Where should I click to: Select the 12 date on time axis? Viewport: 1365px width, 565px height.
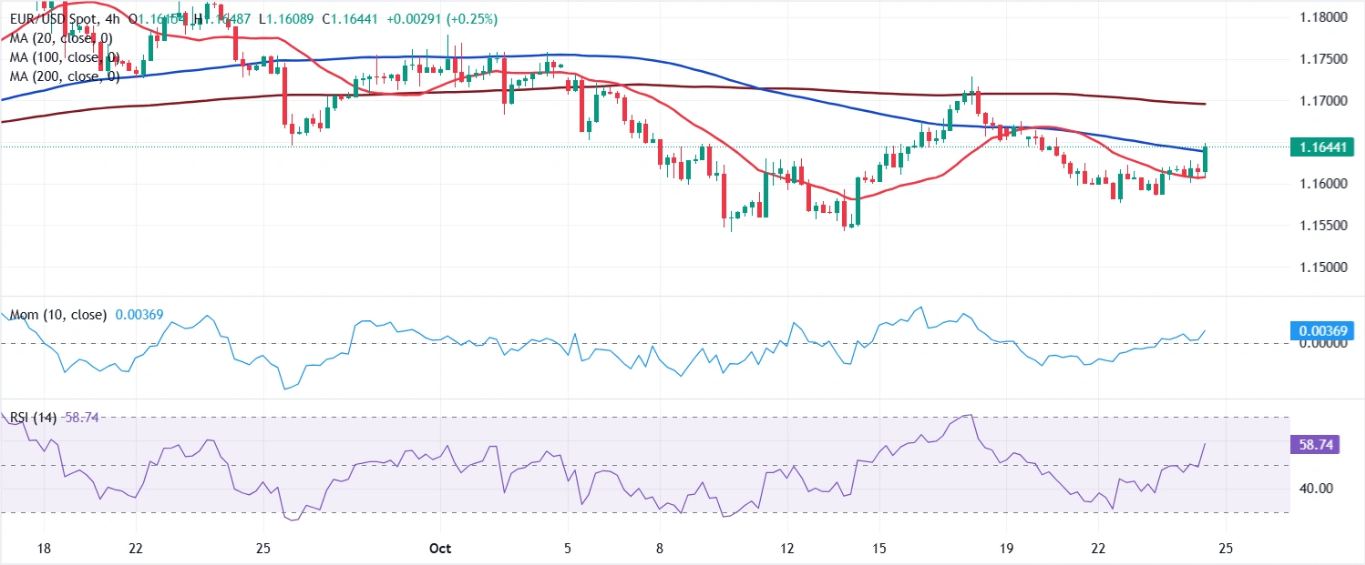[x=788, y=548]
